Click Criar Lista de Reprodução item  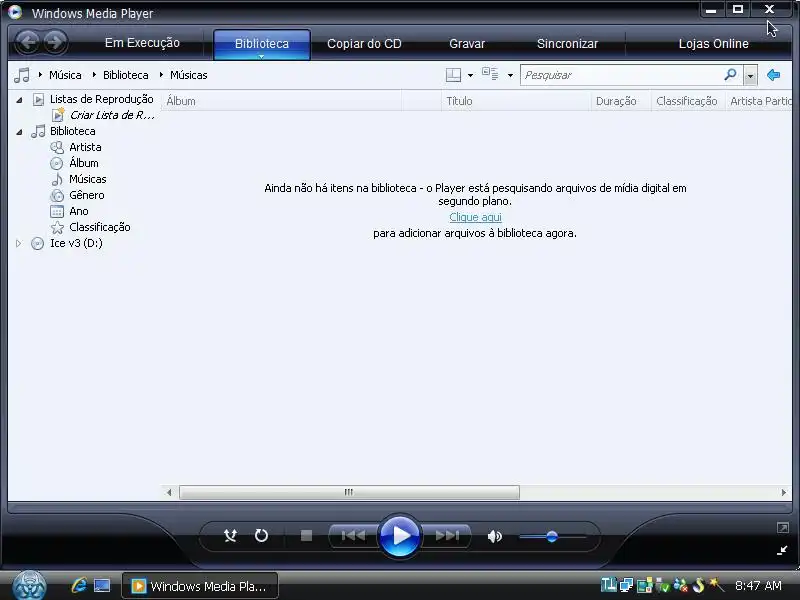click(112, 115)
